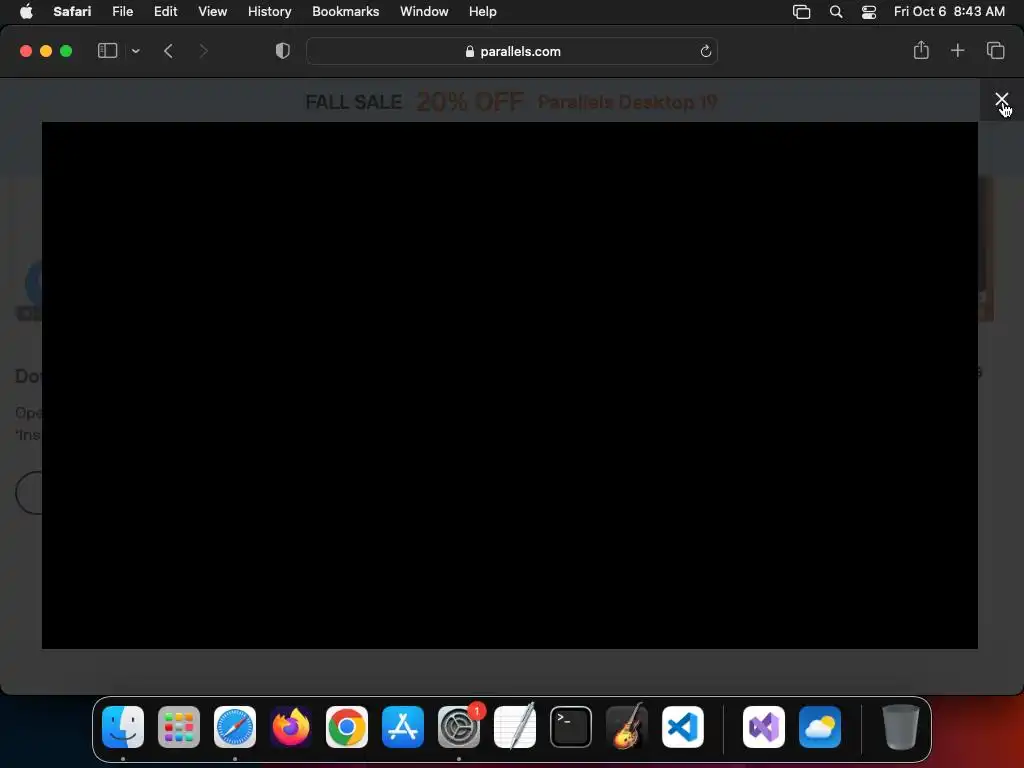Open the Help menu

[483, 11]
